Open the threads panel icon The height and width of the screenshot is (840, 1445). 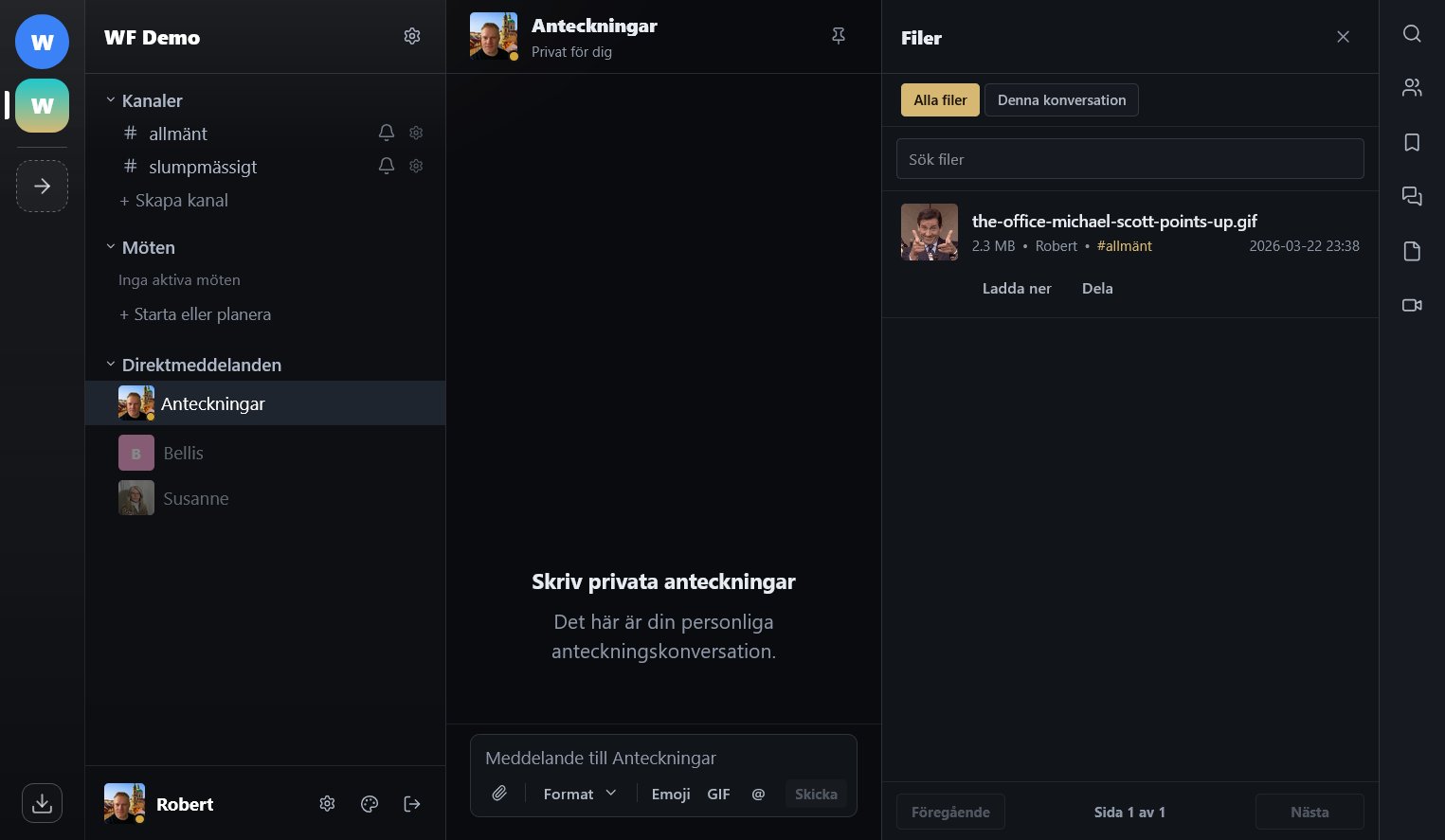[1412, 196]
